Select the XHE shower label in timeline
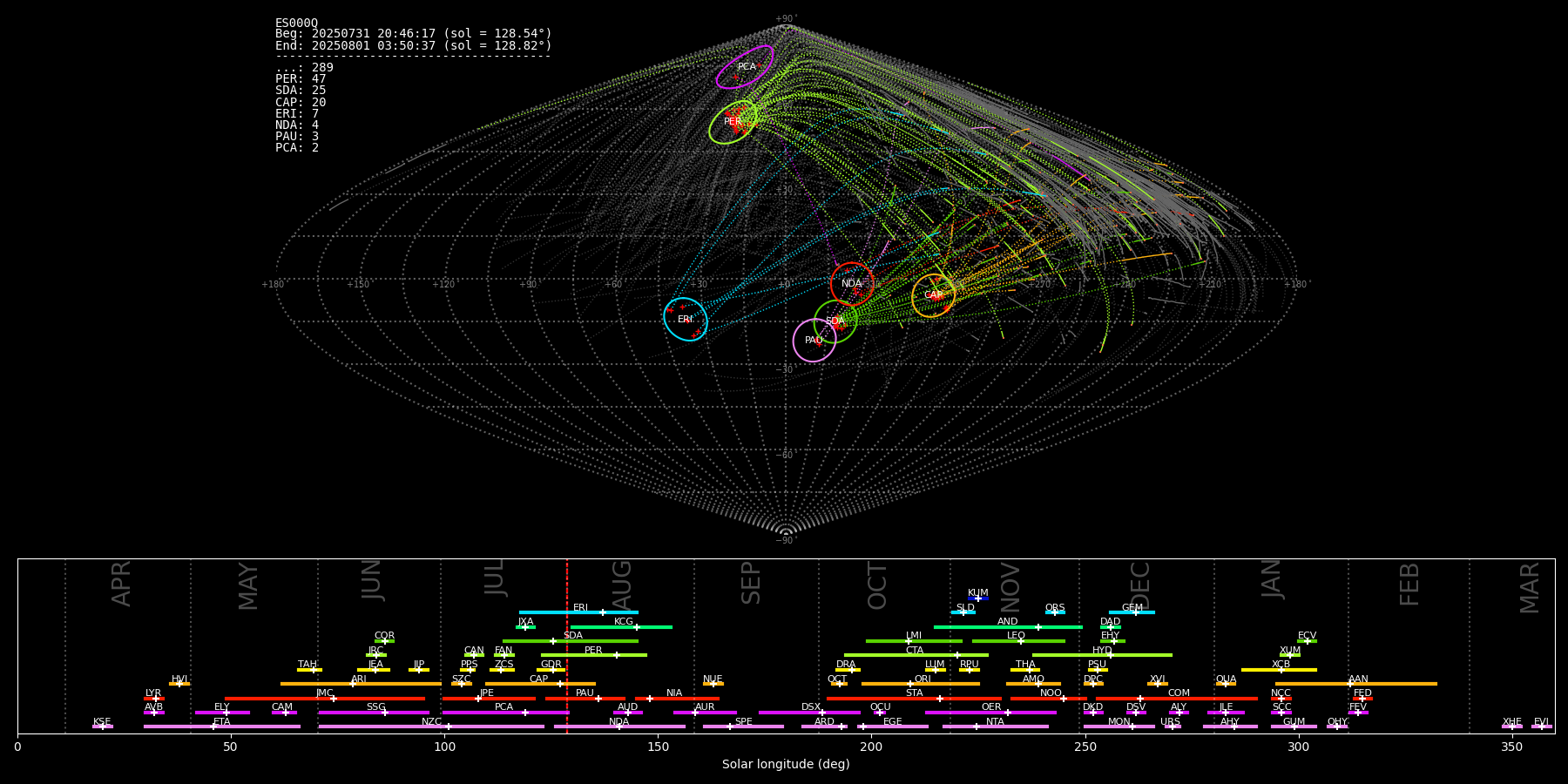The image size is (1568, 784). tap(1511, 722)
